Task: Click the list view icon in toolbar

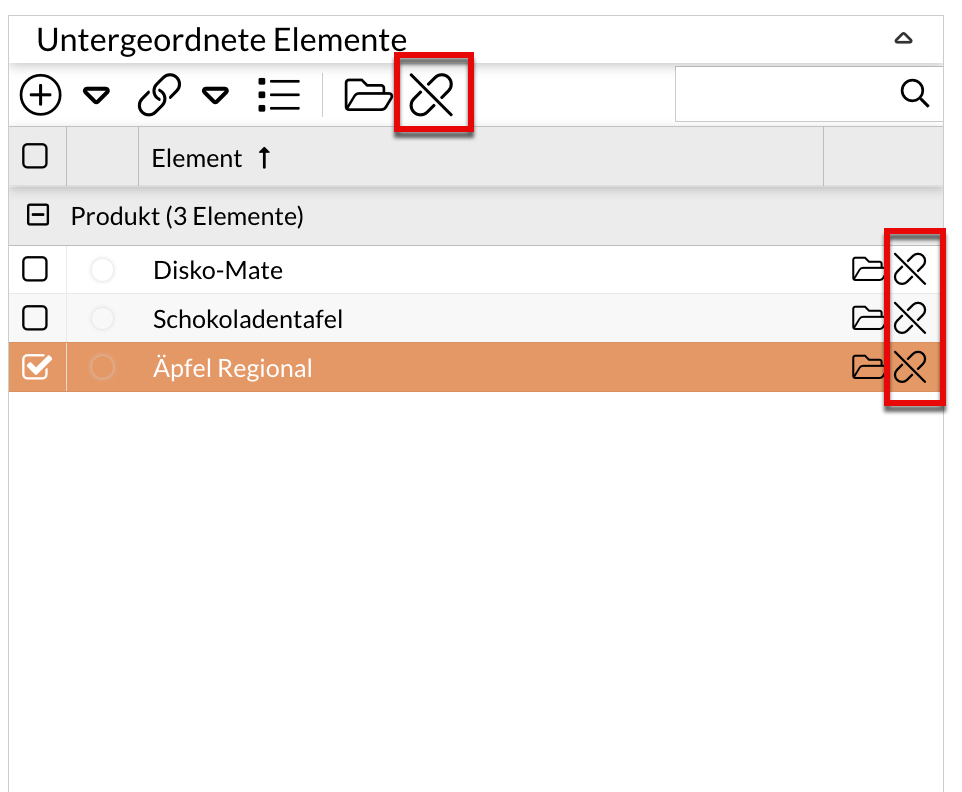Action: click(278, 95)
